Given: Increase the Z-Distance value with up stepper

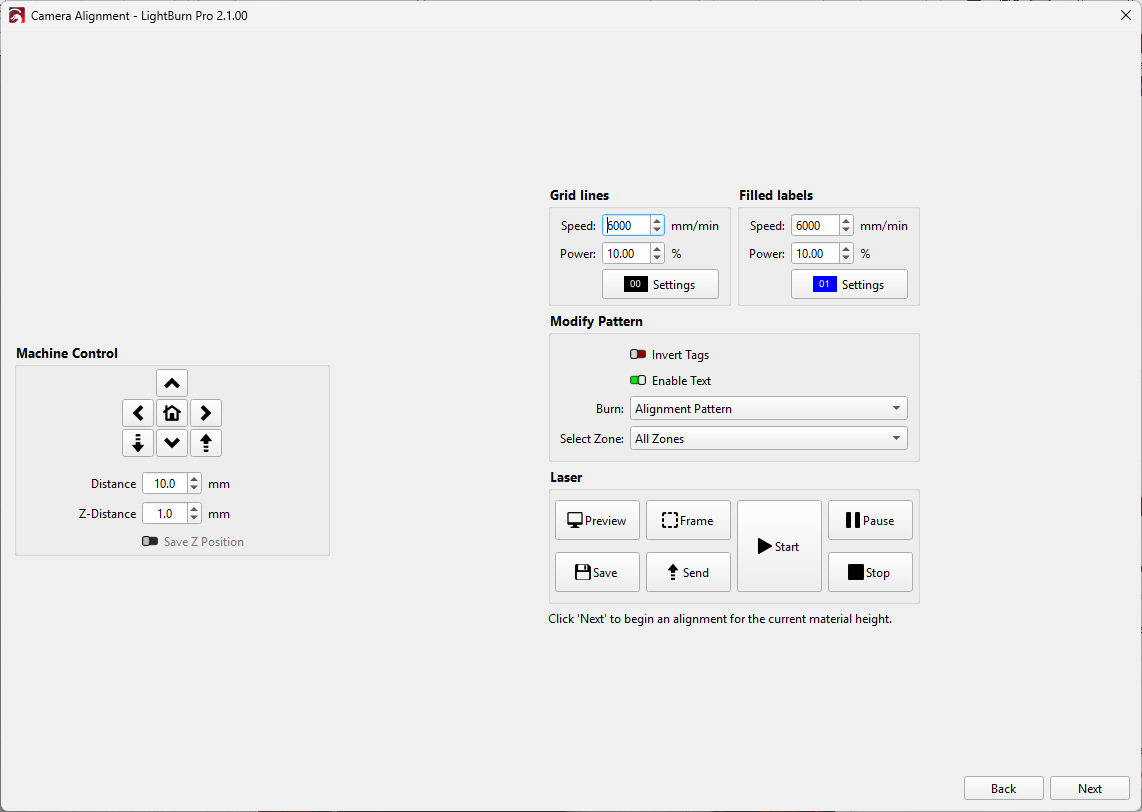Looking at the screenshot, I should (x=194, y=509).
